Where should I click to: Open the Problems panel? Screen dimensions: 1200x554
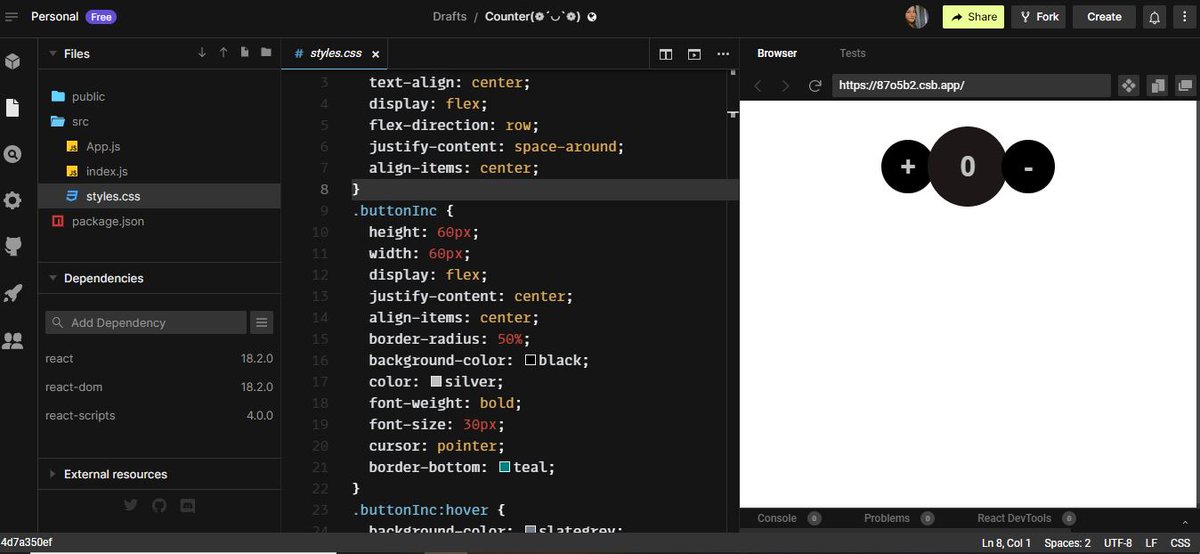pos(887,518)
